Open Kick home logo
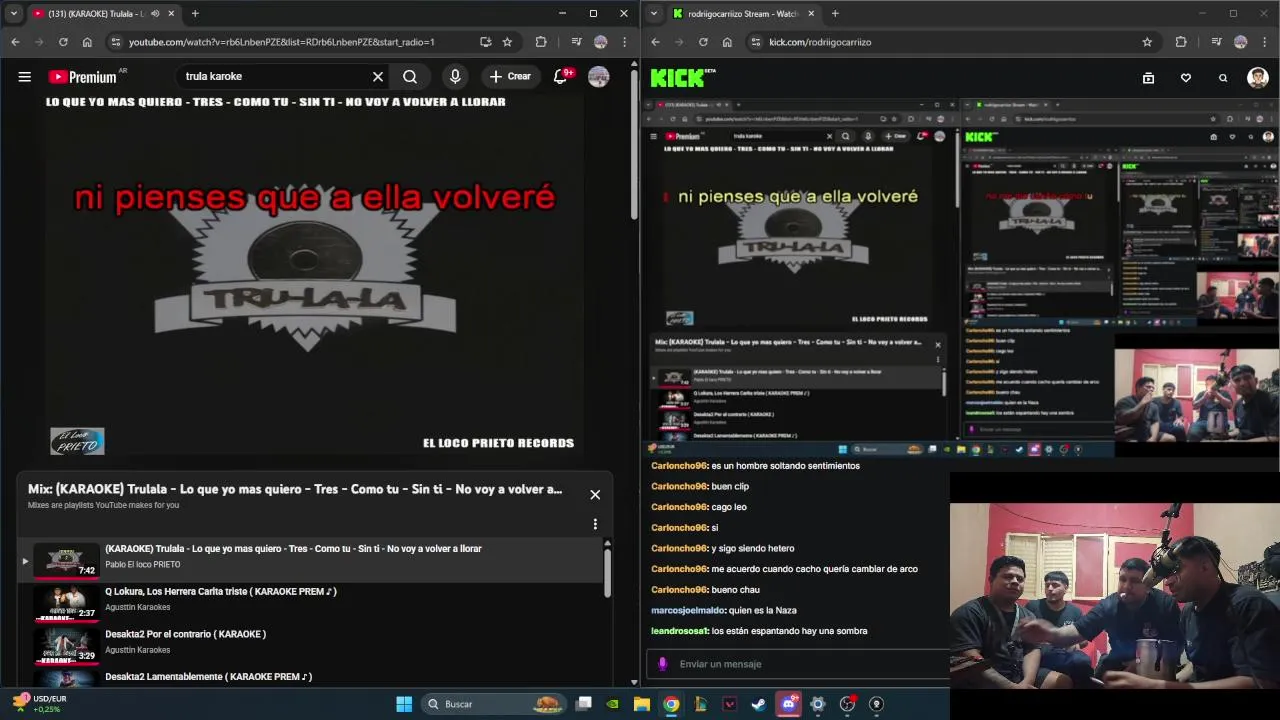This screenshot has width=1280, height=720. click(683, 77)
